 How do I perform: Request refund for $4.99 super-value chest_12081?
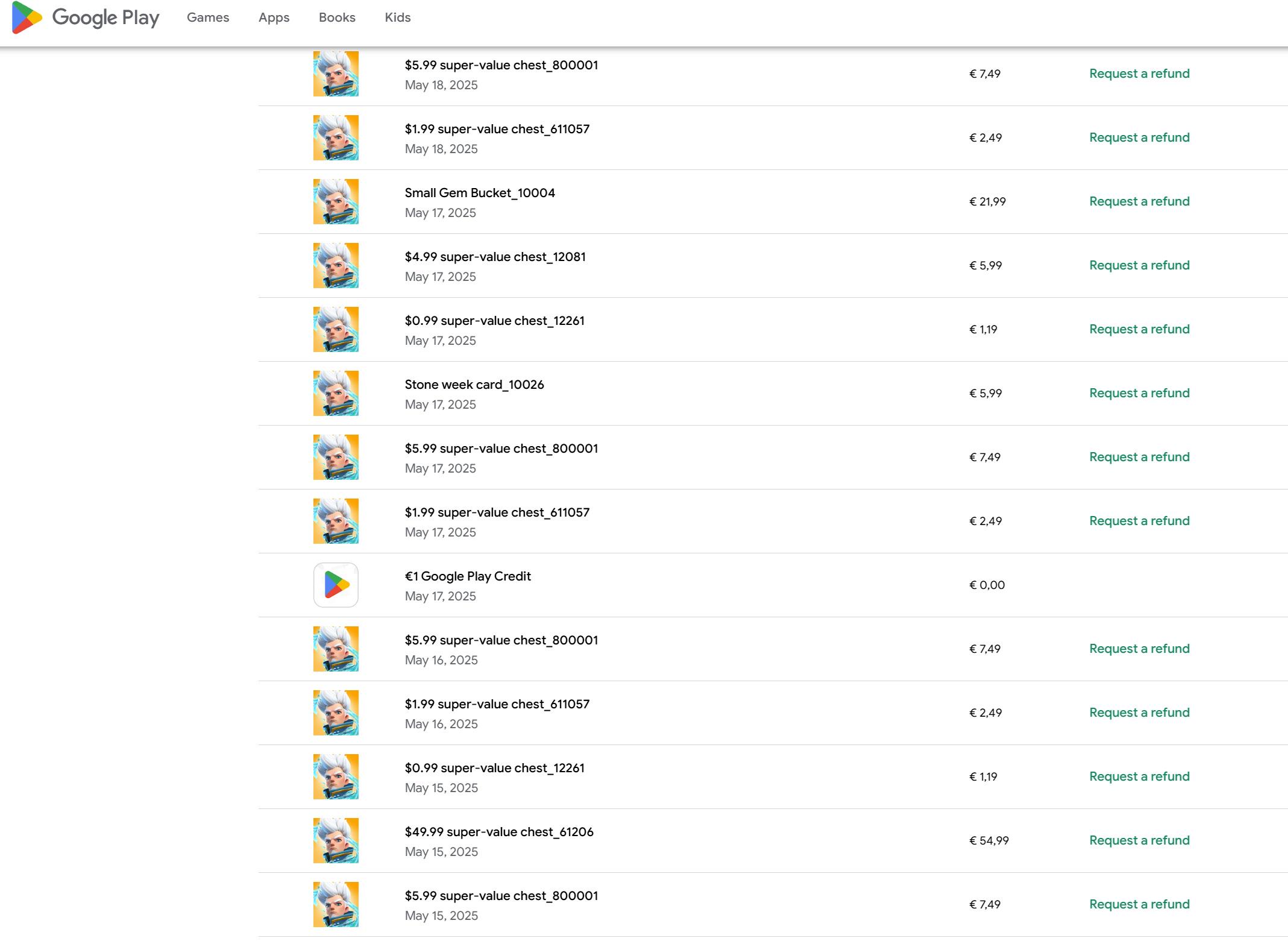pos(1139,265)
